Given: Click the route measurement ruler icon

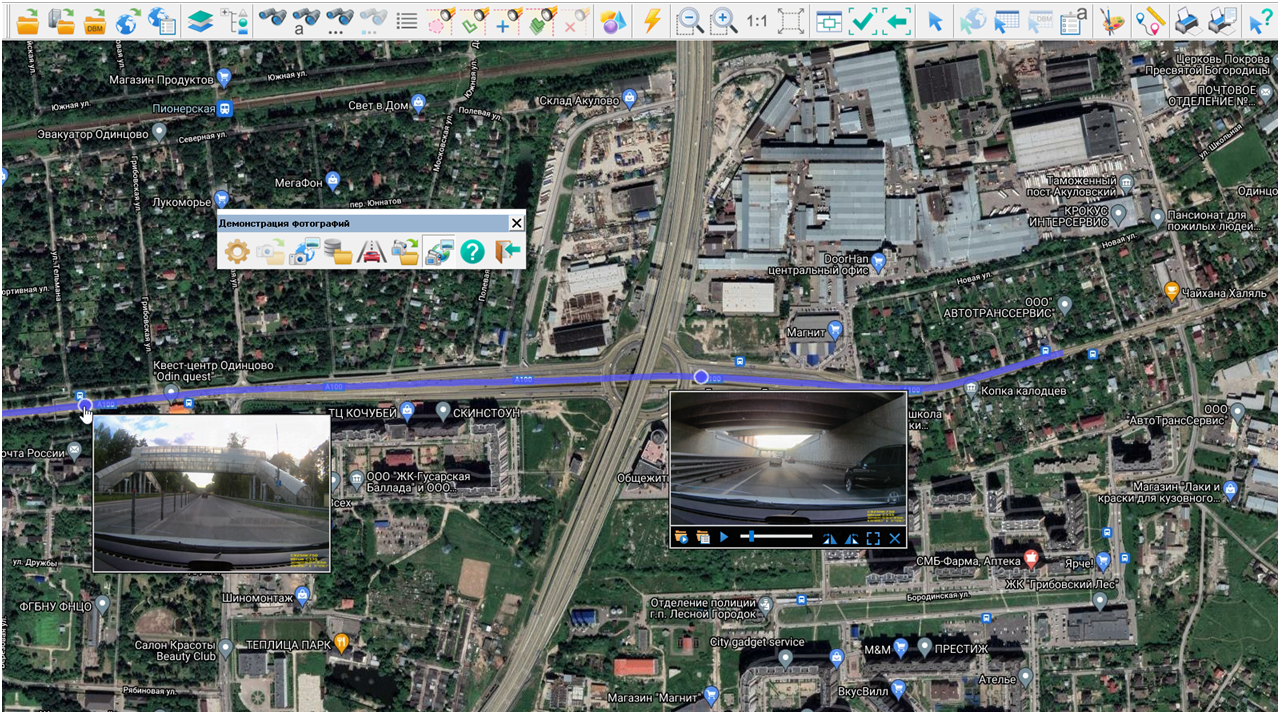Looking at the screenshot, I should pyautogui.click(x=1149, y=20).
